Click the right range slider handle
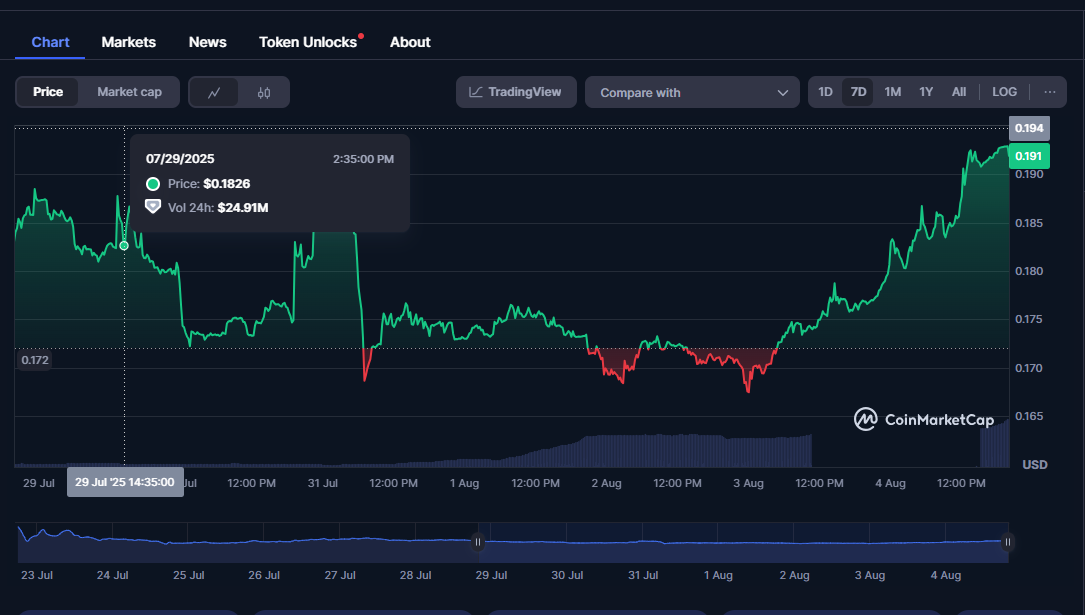1085x615 pixels. coord(1008,542)
